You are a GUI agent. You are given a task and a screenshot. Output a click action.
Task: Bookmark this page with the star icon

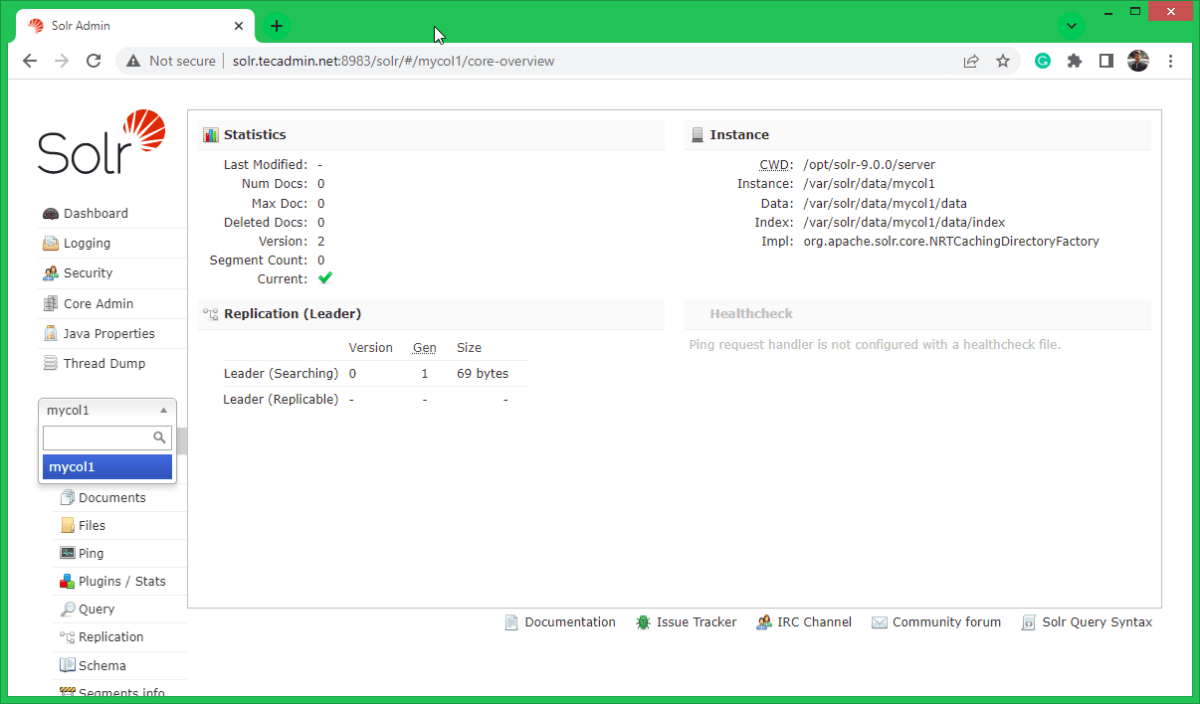(1003, 61)
